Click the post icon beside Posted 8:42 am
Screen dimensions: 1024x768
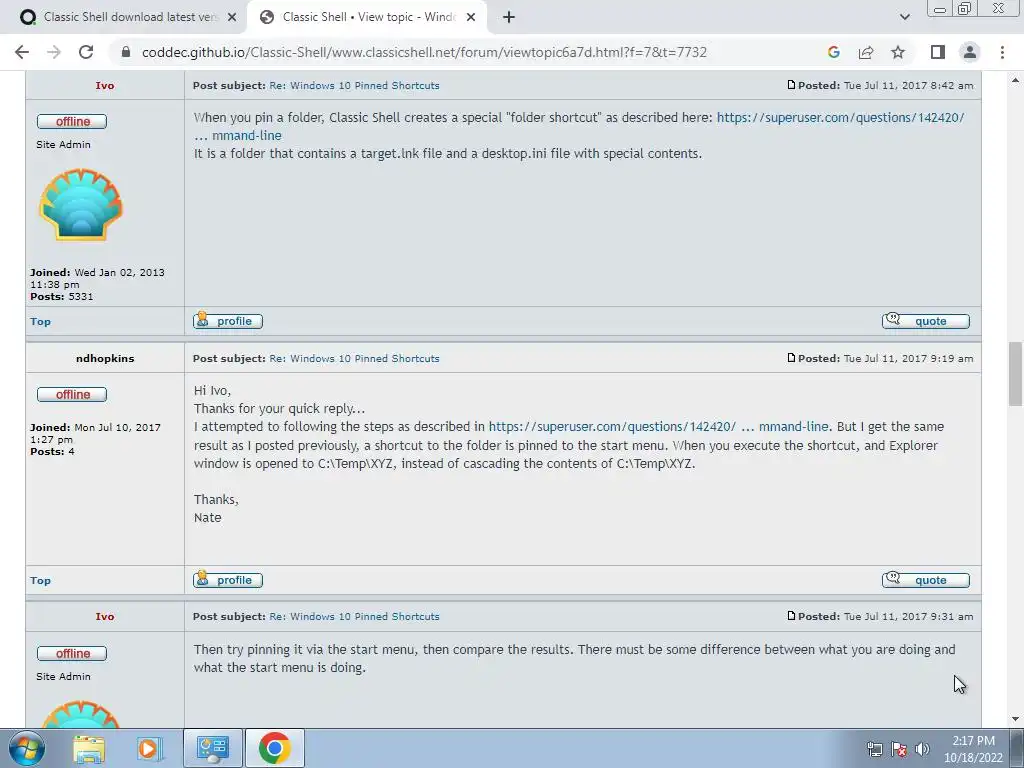point(791,85)
